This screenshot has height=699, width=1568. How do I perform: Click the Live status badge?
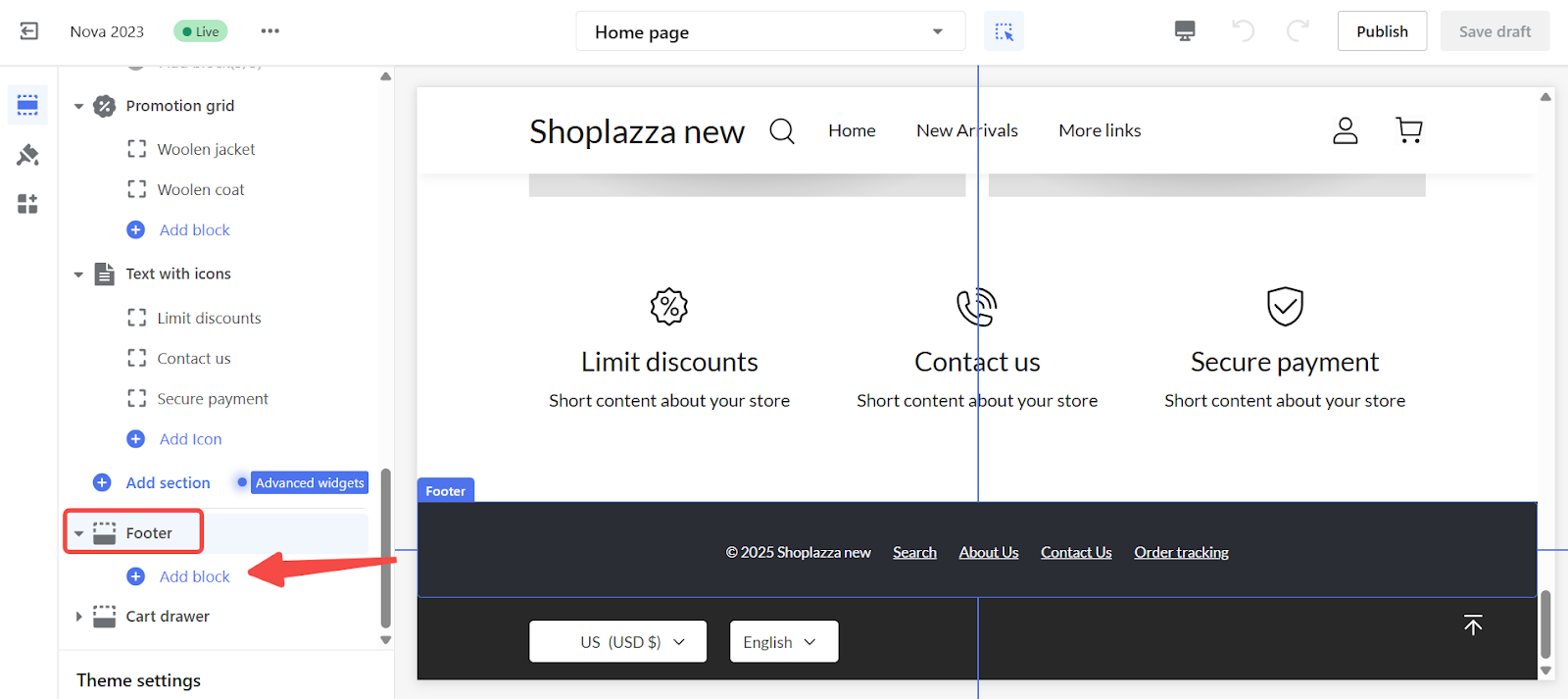tap(201, 31)
